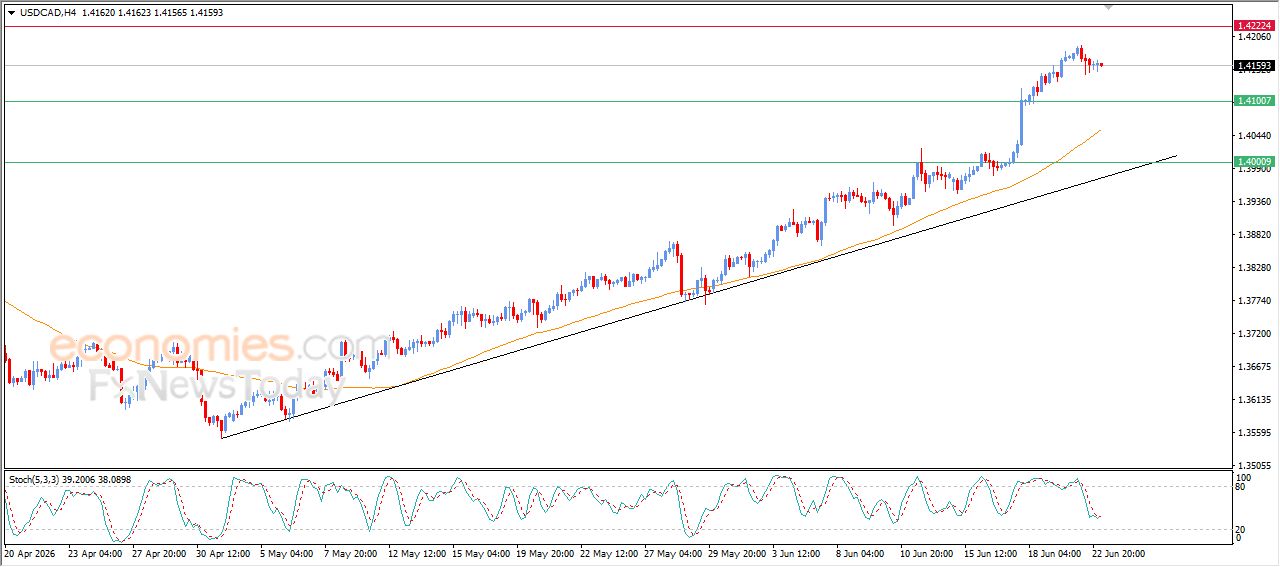Image resolution: width=1280 pixels, height=567 pixels.
Task: Click the 29 May 20:00 time label
Action: coord(736,553)
